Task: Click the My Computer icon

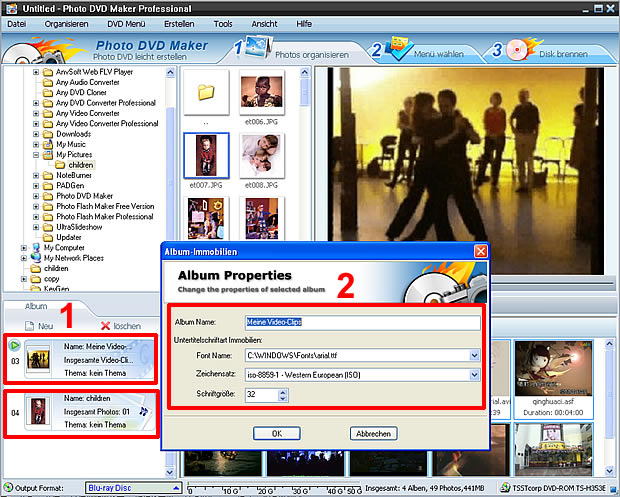Action: [36, 248]
